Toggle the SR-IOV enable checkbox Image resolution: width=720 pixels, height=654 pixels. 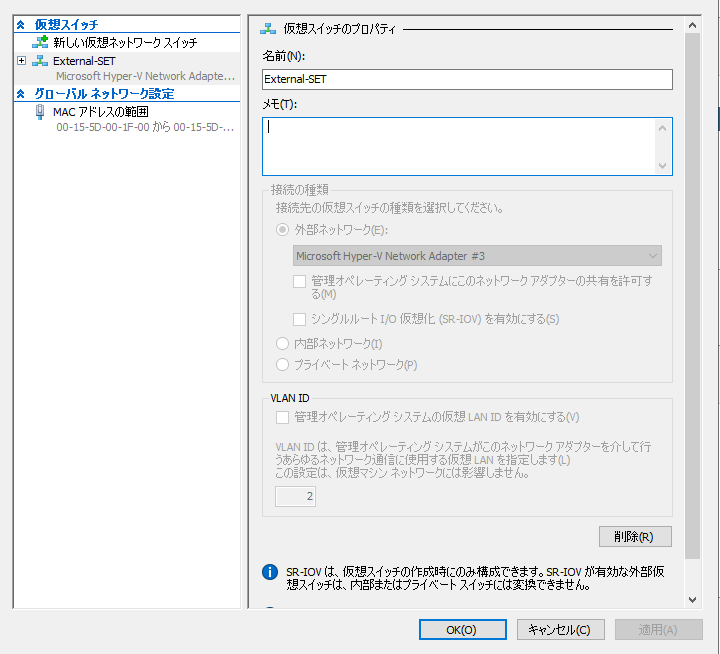tap(300, 319)
